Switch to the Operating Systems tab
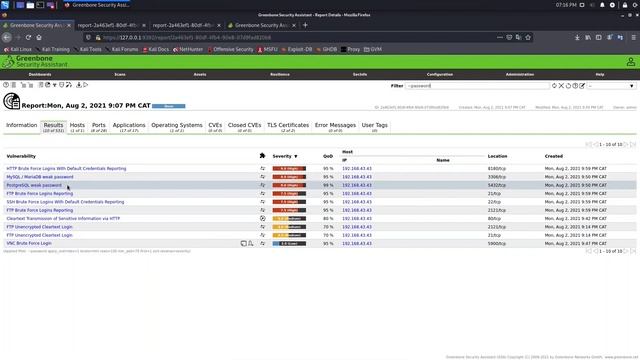640x360 pixels. click(177, 127)
